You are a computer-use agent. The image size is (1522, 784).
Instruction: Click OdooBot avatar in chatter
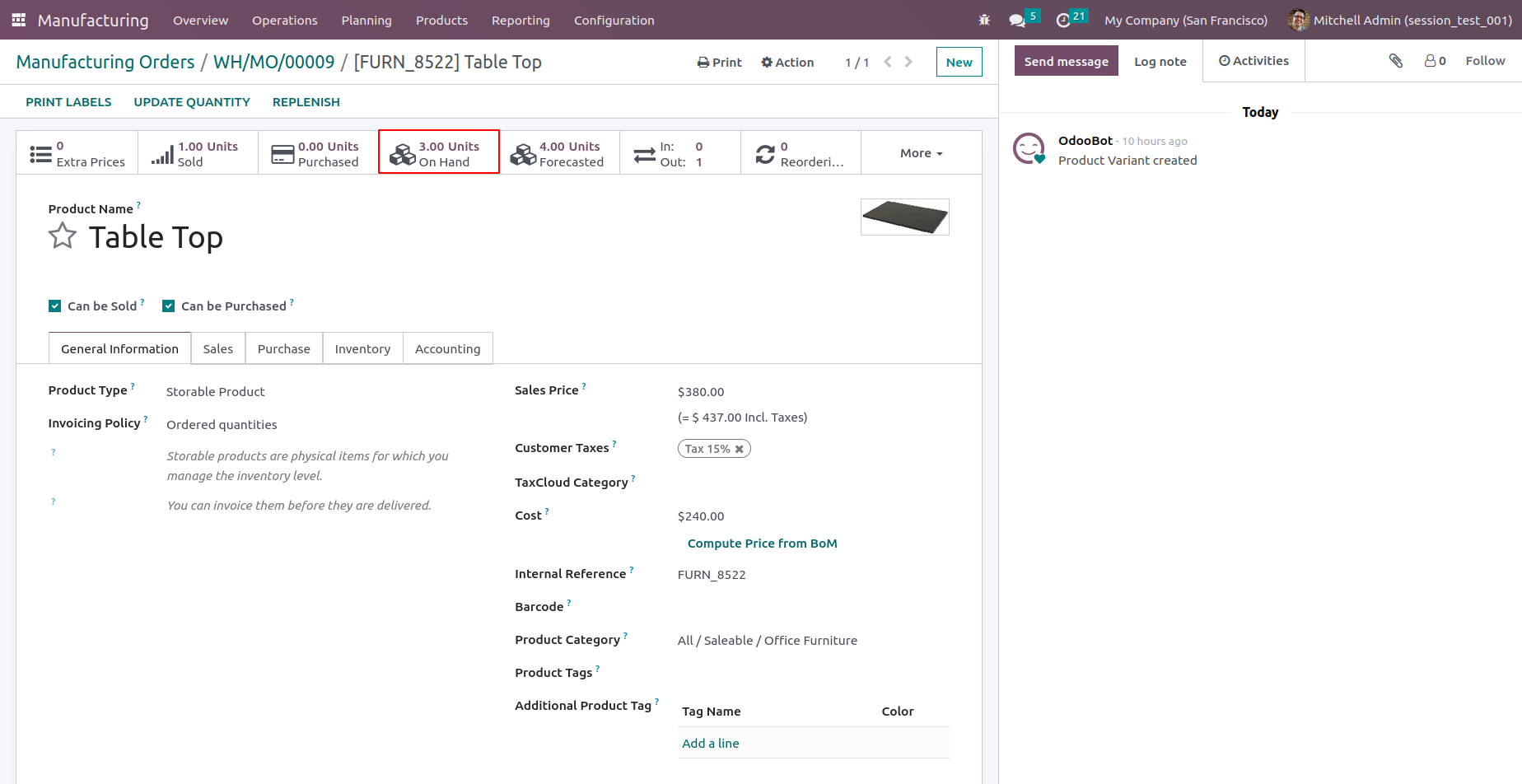[1029, 149]
